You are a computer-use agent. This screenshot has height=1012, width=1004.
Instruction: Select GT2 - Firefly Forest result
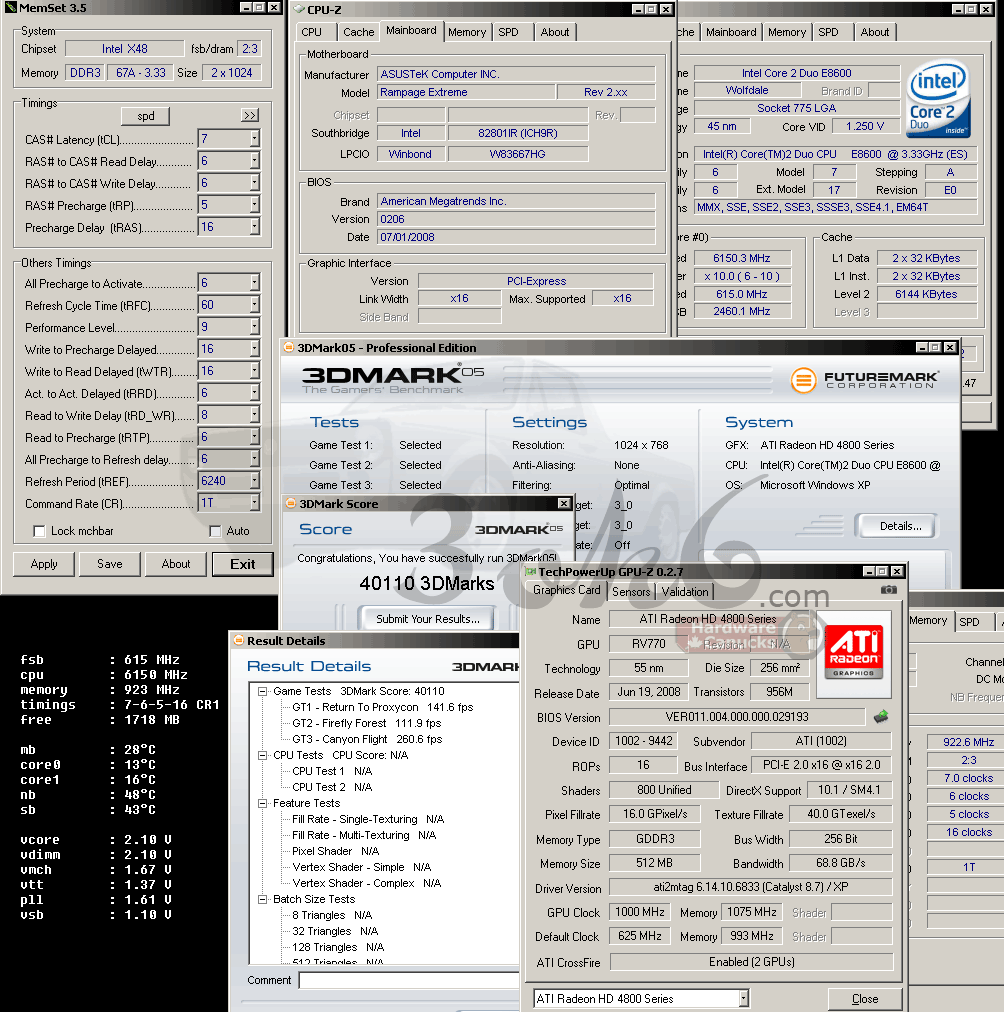pyautogui.click(x=366, y=724)
